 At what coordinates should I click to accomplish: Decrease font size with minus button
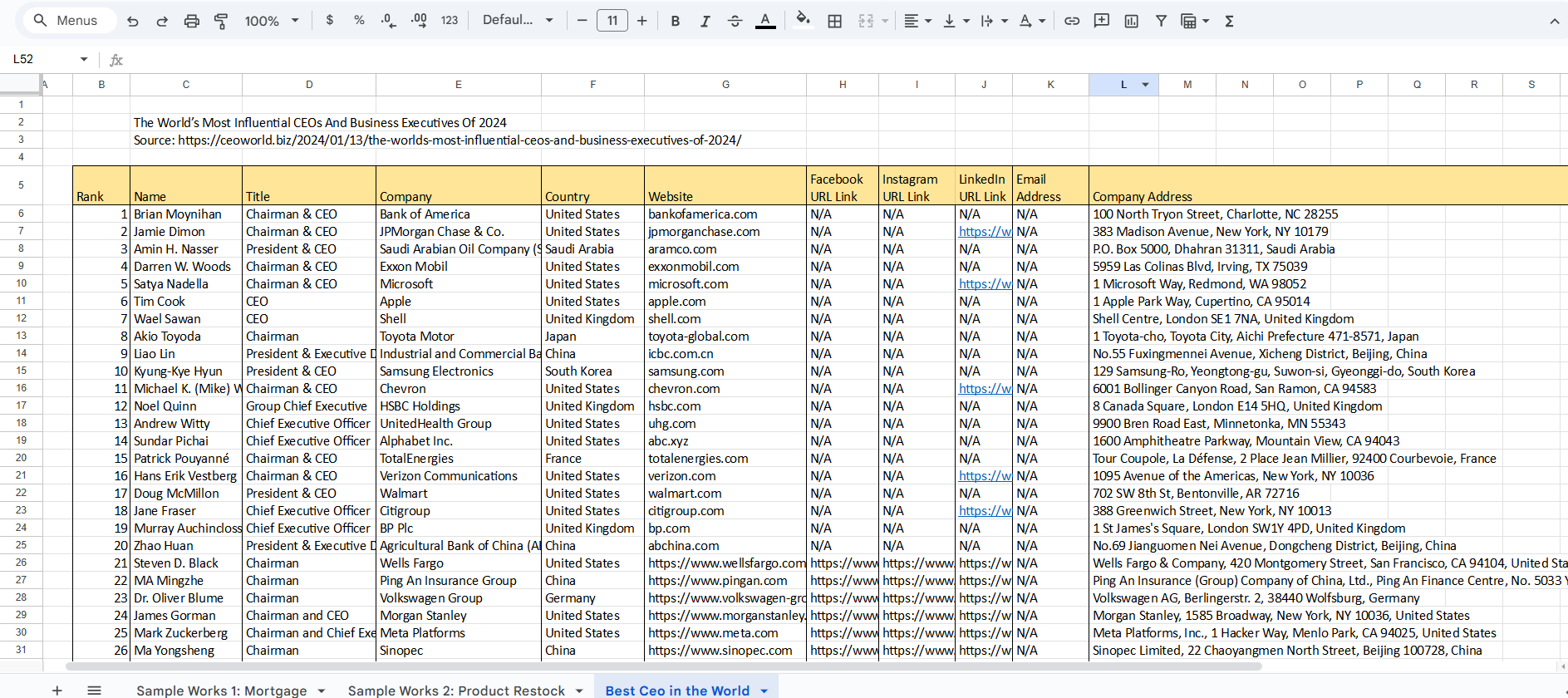pyautogui.click(x=582, y=21)
